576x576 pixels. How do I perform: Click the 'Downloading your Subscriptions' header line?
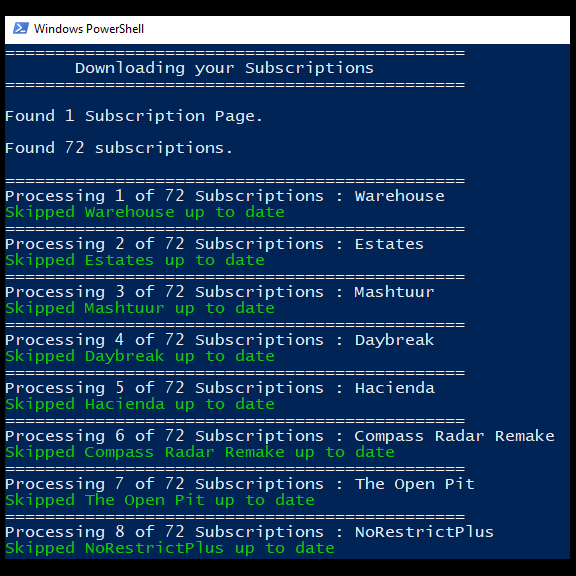224,68
